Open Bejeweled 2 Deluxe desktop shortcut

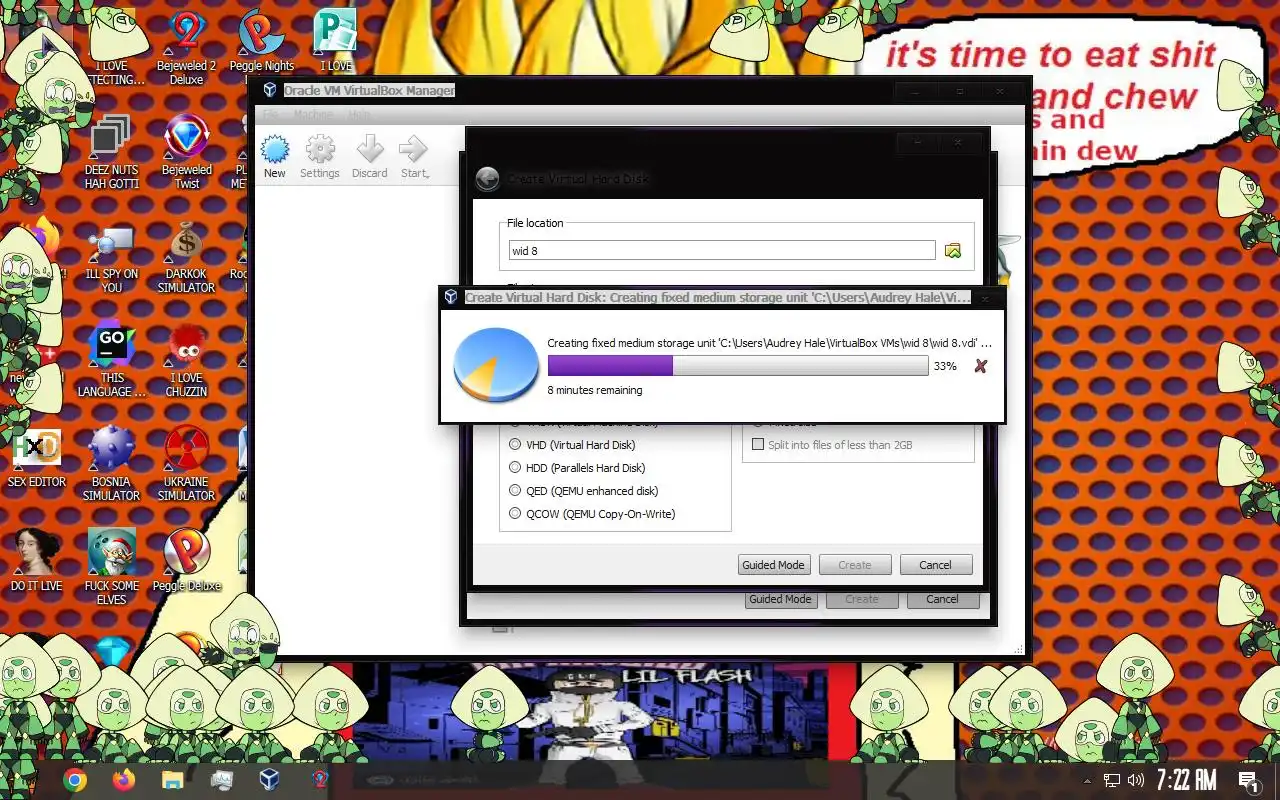(x=186, y=48)
